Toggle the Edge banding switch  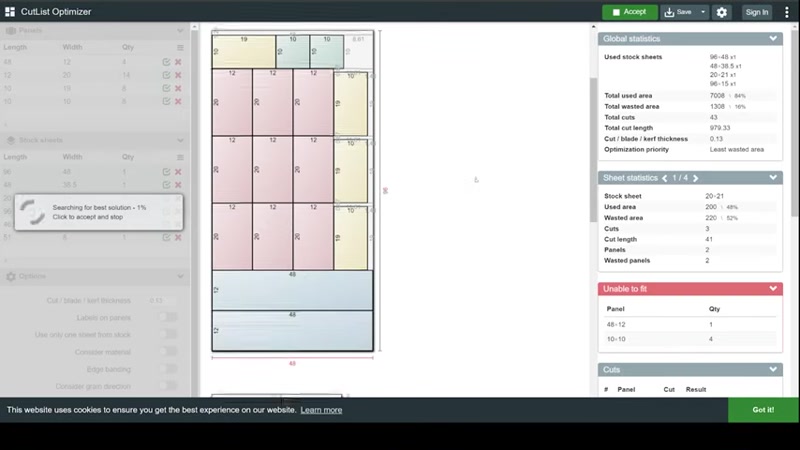click(167, 369)
